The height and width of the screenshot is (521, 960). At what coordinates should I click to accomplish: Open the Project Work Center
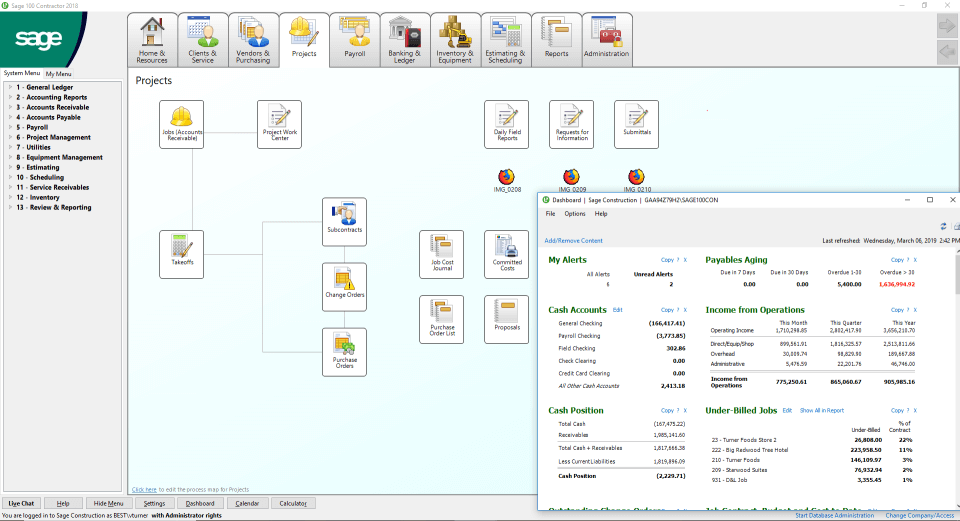(x=279, y=124)
